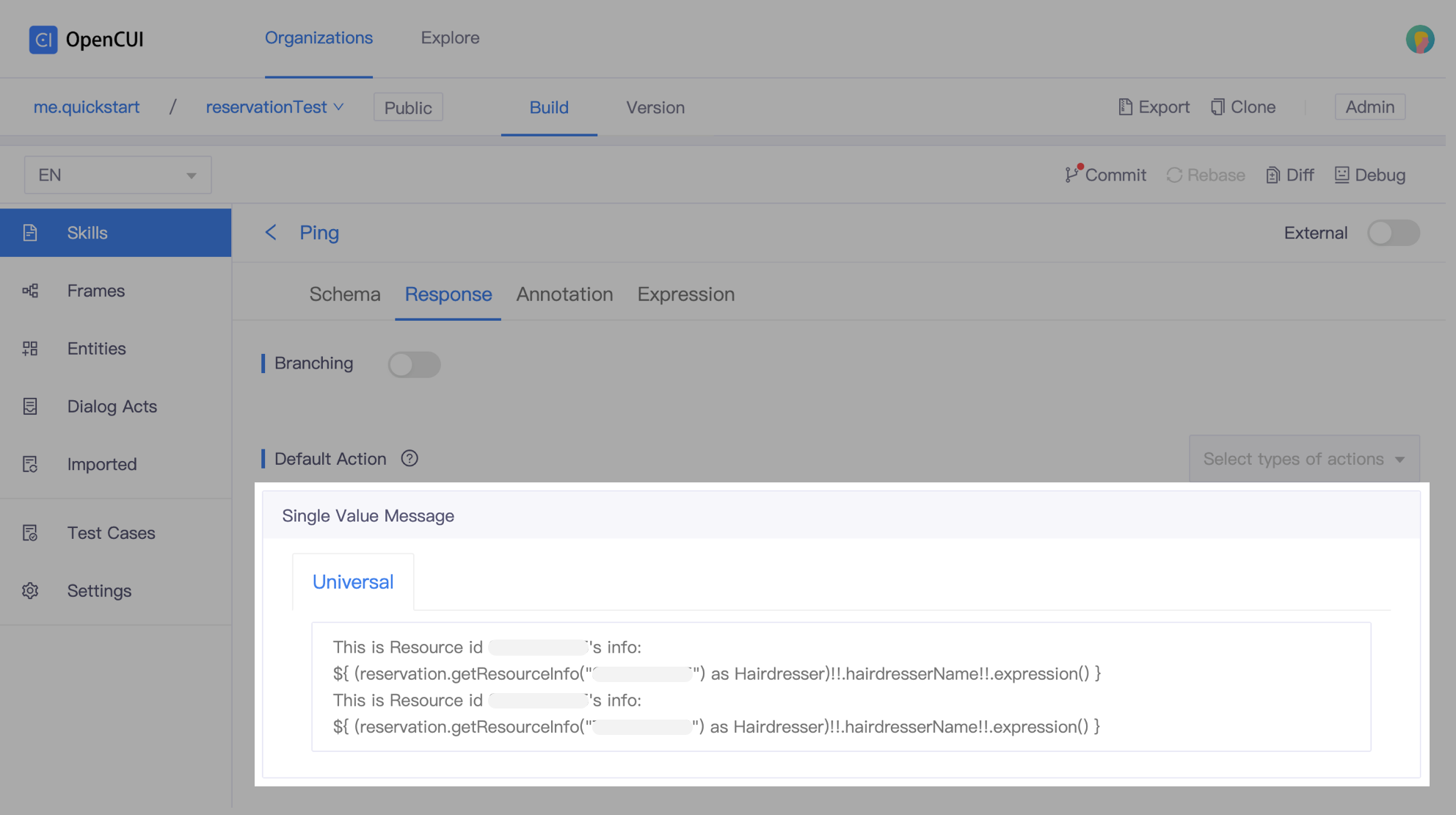Screen dimensions: 1456x815
Task: Select the Test Cases icon
Action: coord(30,532)
